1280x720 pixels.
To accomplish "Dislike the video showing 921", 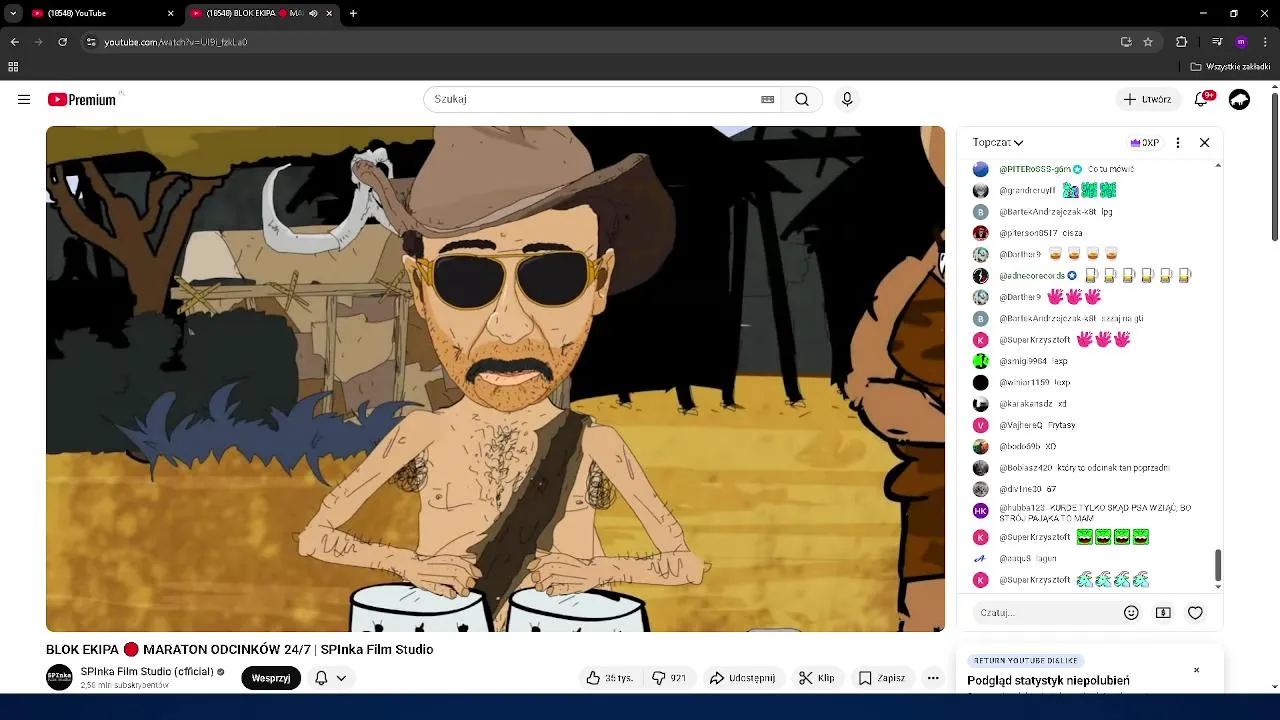I will pyautogui.click(x=668, y=677).
